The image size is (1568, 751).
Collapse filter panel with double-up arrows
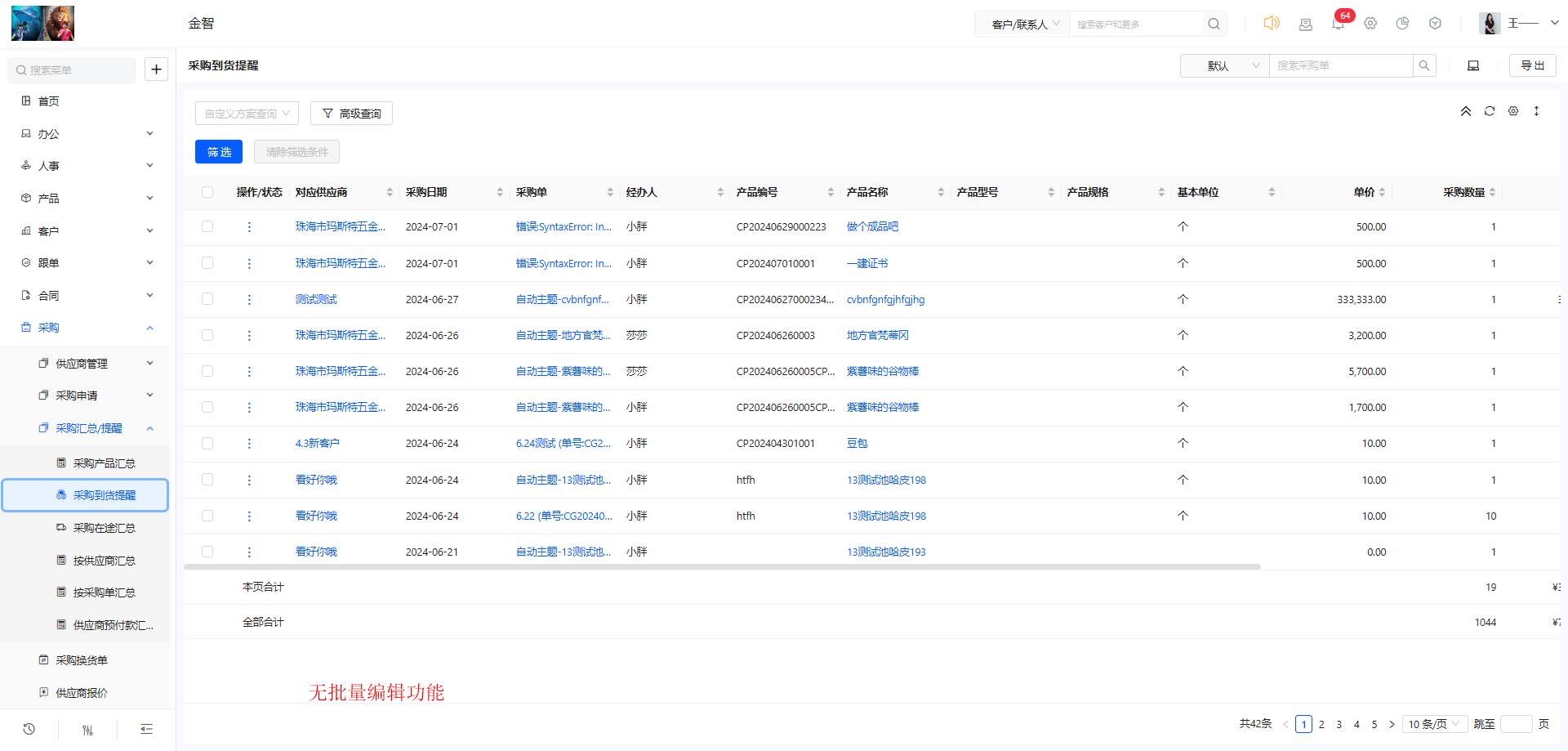coord(1466,111)
